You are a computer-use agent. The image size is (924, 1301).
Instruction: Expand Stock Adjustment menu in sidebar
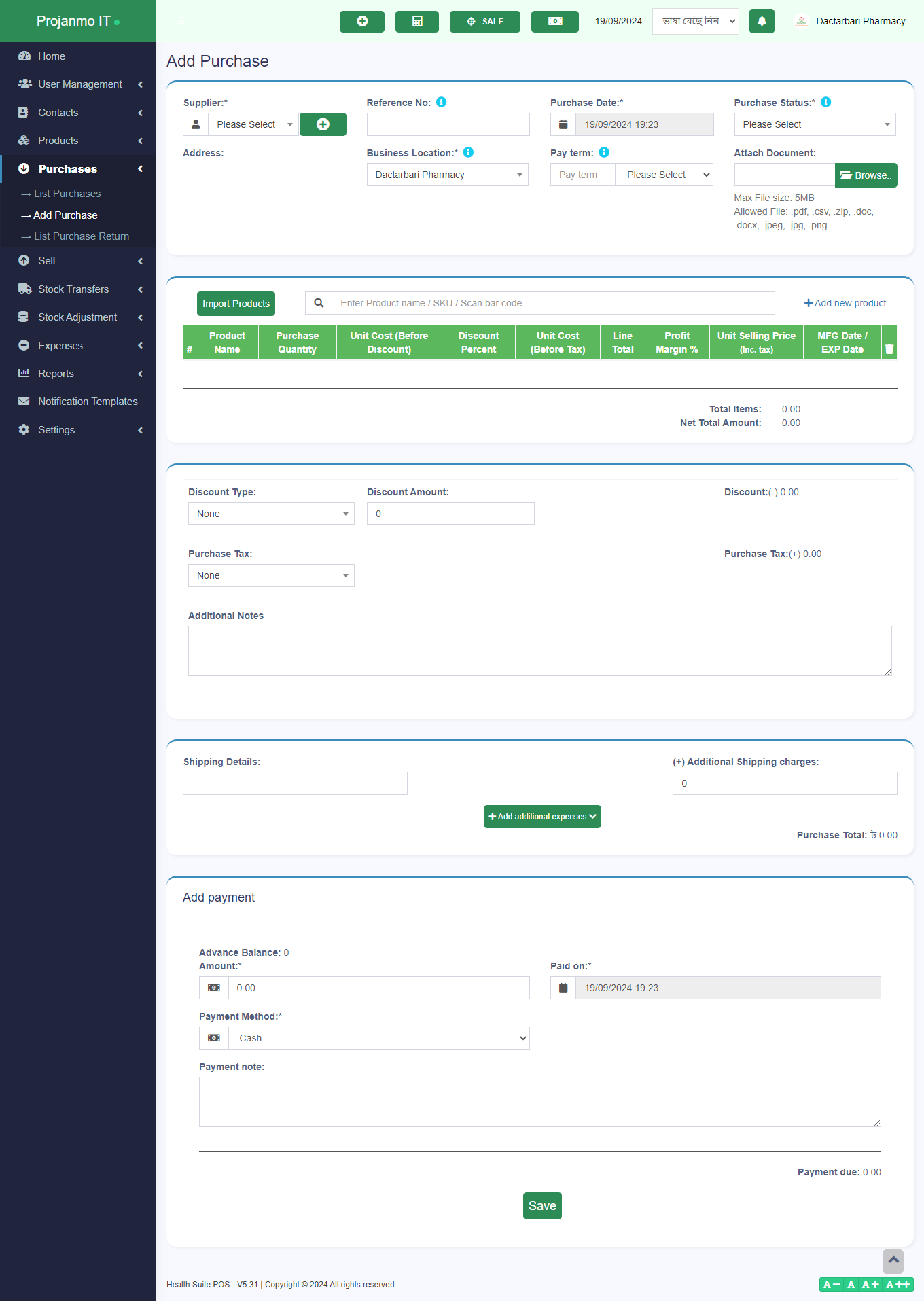78,317
